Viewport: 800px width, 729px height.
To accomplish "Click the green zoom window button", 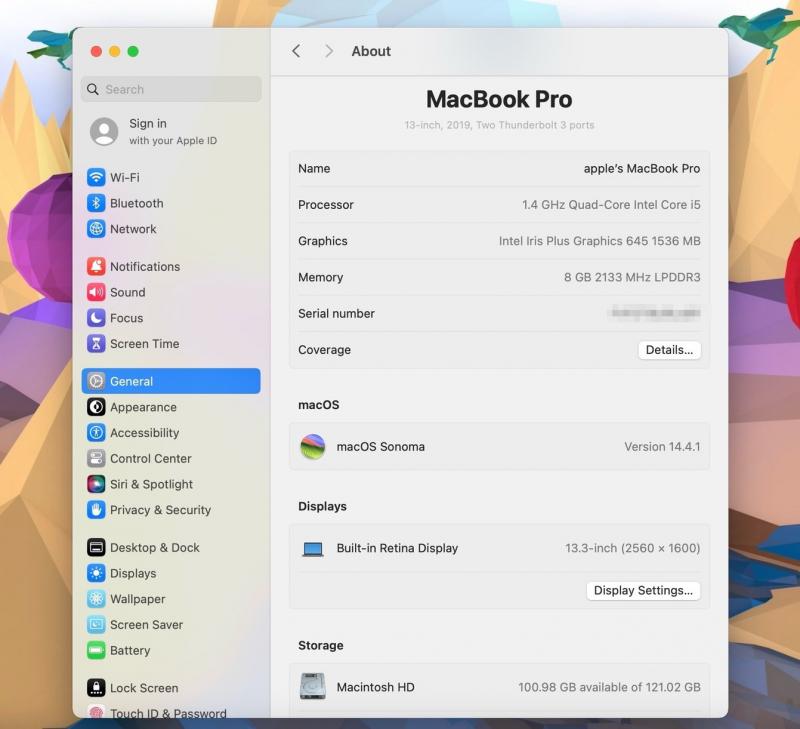I will (x=133, y=51).
